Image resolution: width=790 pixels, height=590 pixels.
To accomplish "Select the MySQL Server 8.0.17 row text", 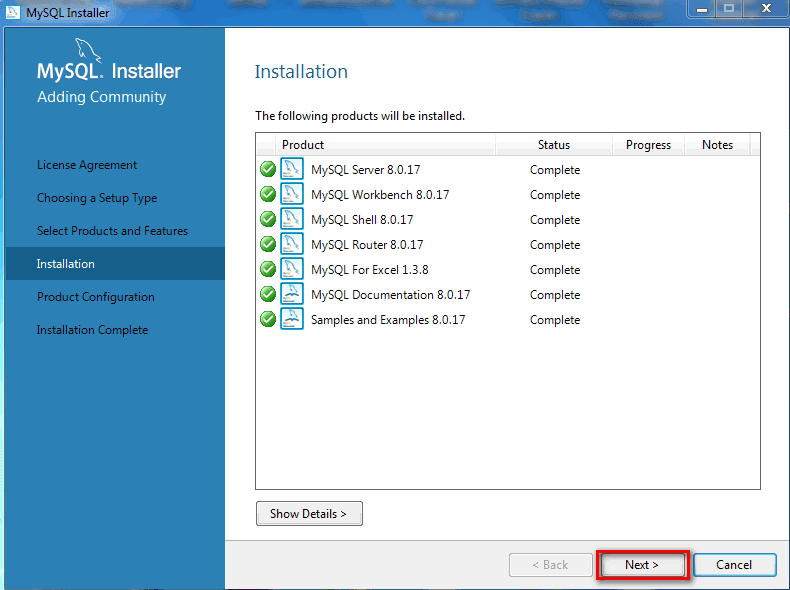I will [365, 170].
